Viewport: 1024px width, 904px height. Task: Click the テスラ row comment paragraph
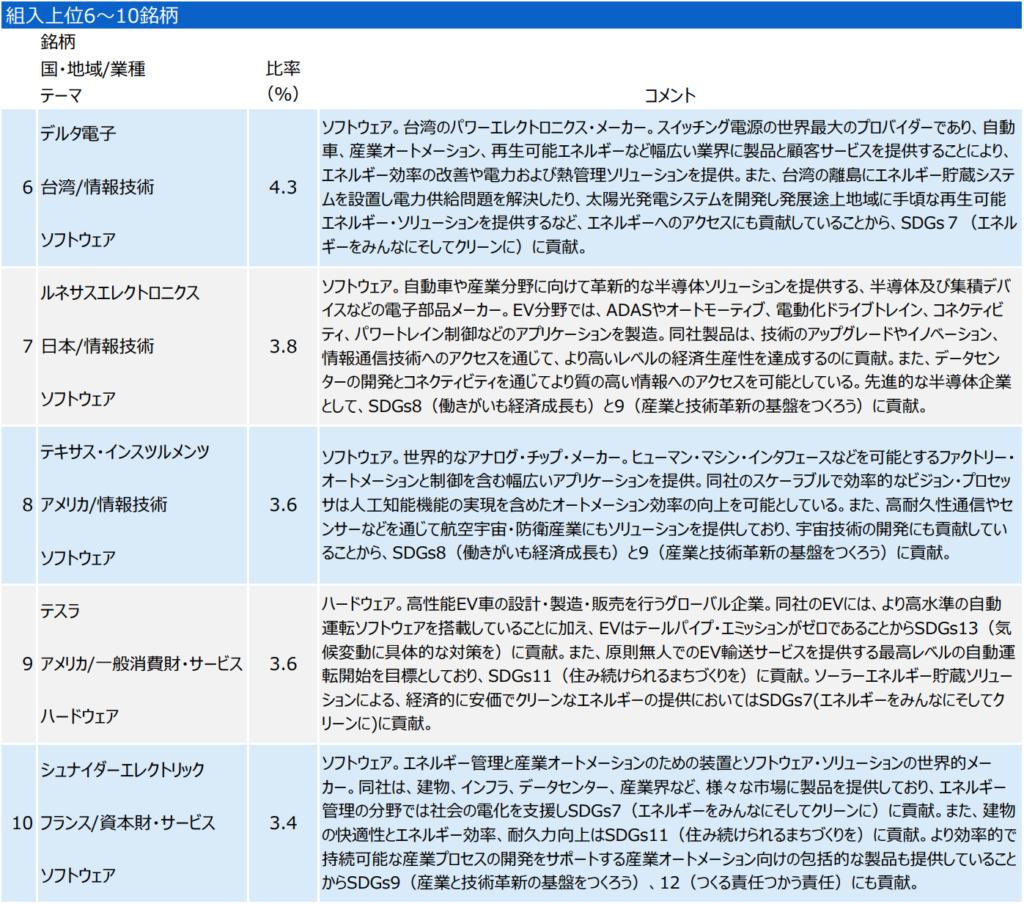tap(668, 664)
